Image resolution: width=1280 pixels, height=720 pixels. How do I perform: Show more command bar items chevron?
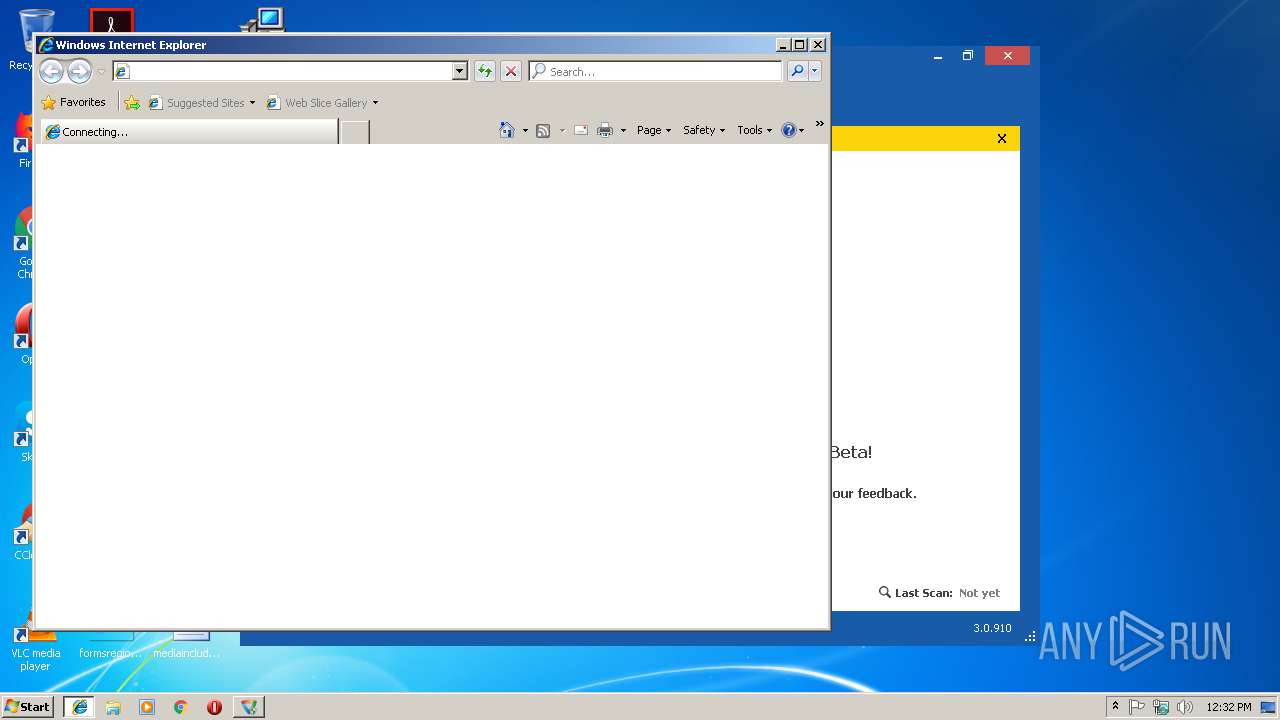click(x=820, y=124)
